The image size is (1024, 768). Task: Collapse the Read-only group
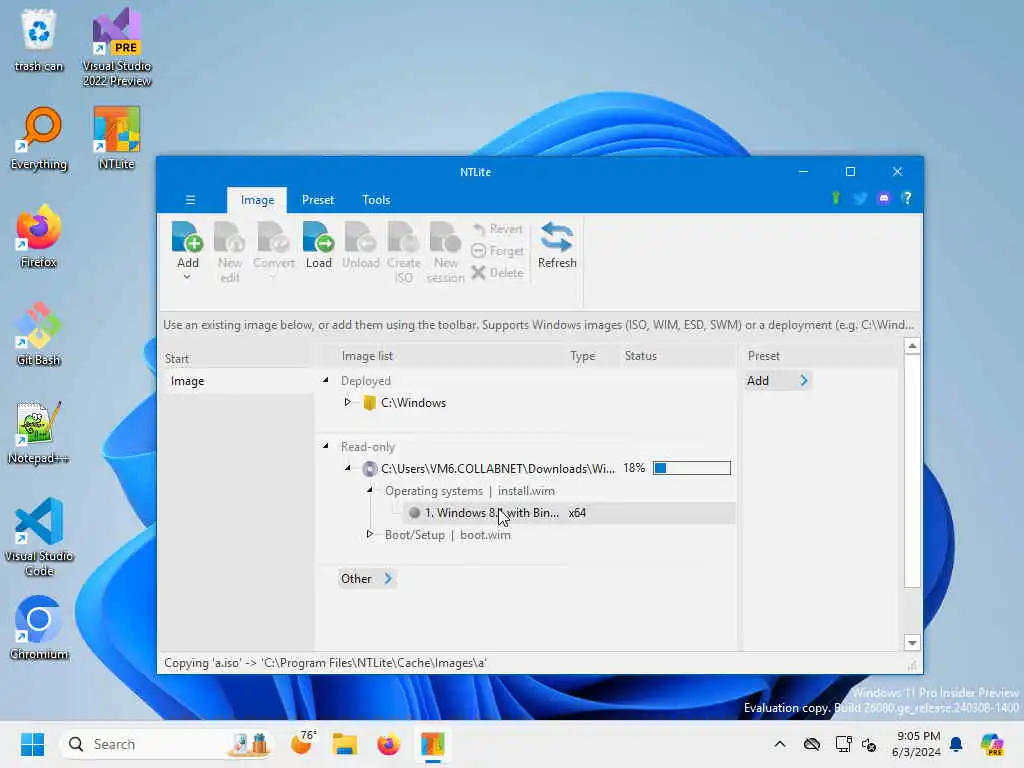tap(326, 446)
